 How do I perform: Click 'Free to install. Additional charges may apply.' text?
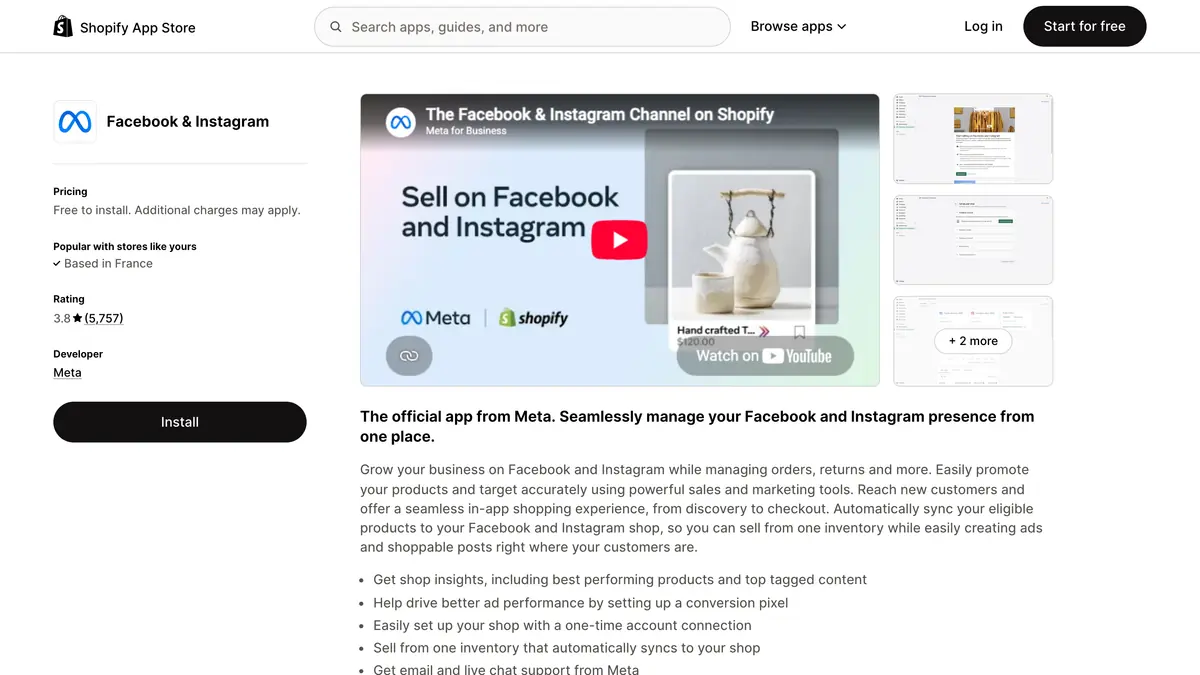click(177, 210)
